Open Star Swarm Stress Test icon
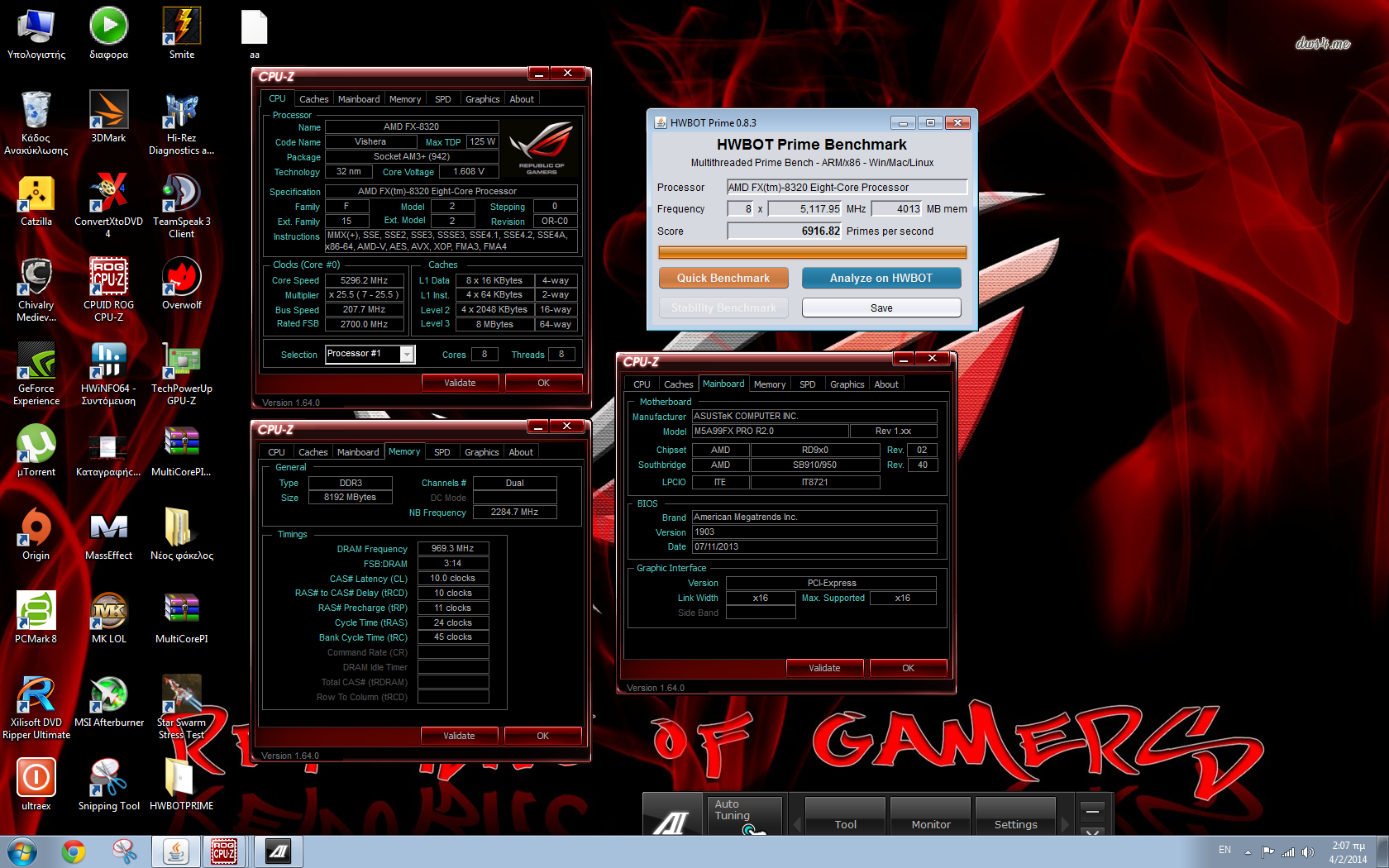Screen dimensions: 1389x868 click(x=182, y=707)
